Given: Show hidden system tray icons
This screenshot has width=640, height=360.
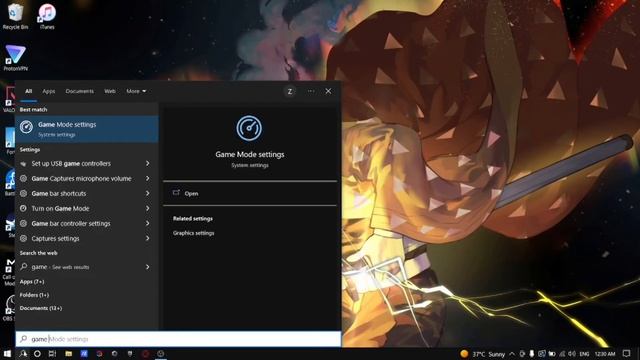Looking at the screenshot, I should click(x=512, y=354).
